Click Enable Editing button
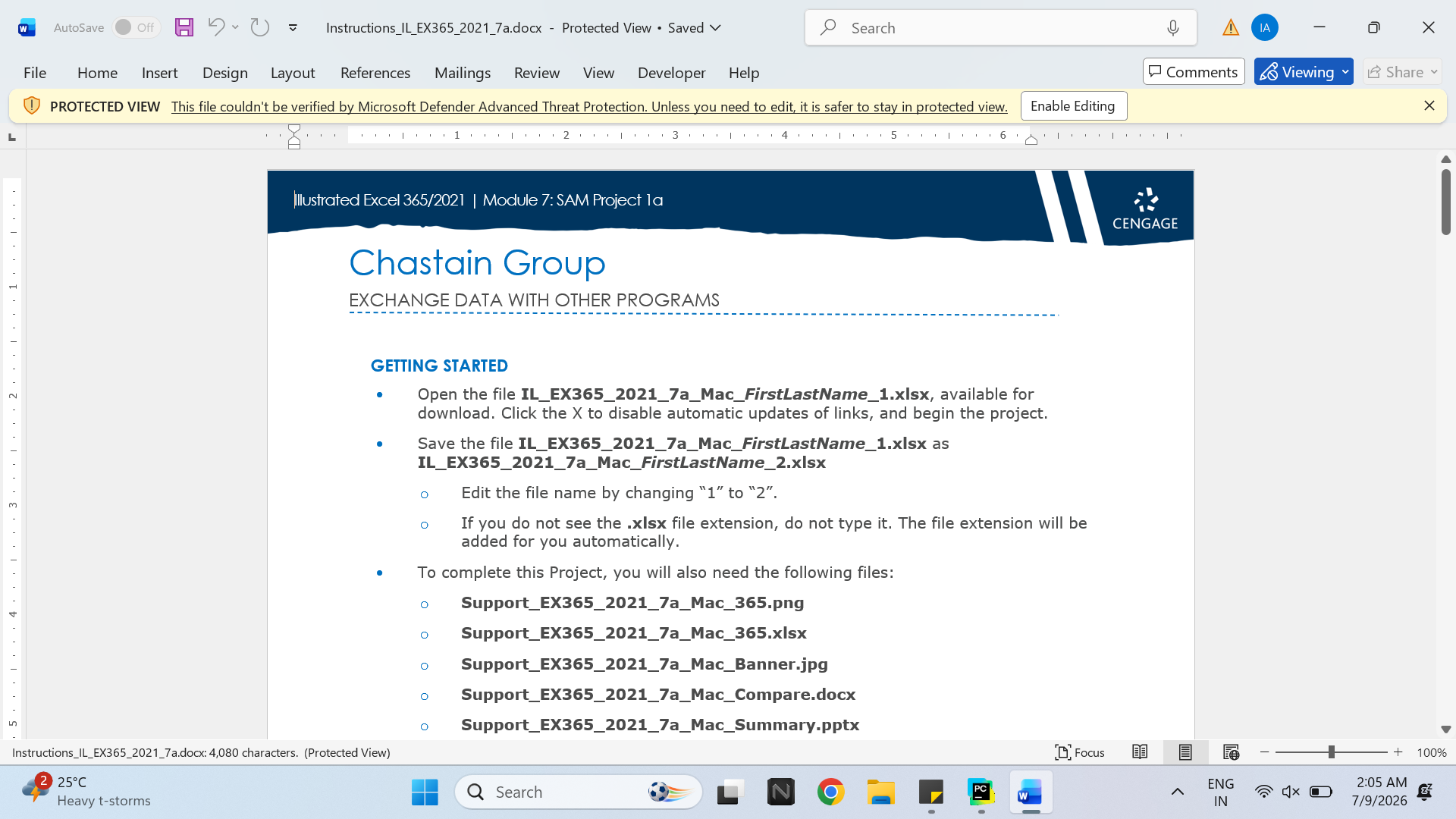 pos(1074,106)
